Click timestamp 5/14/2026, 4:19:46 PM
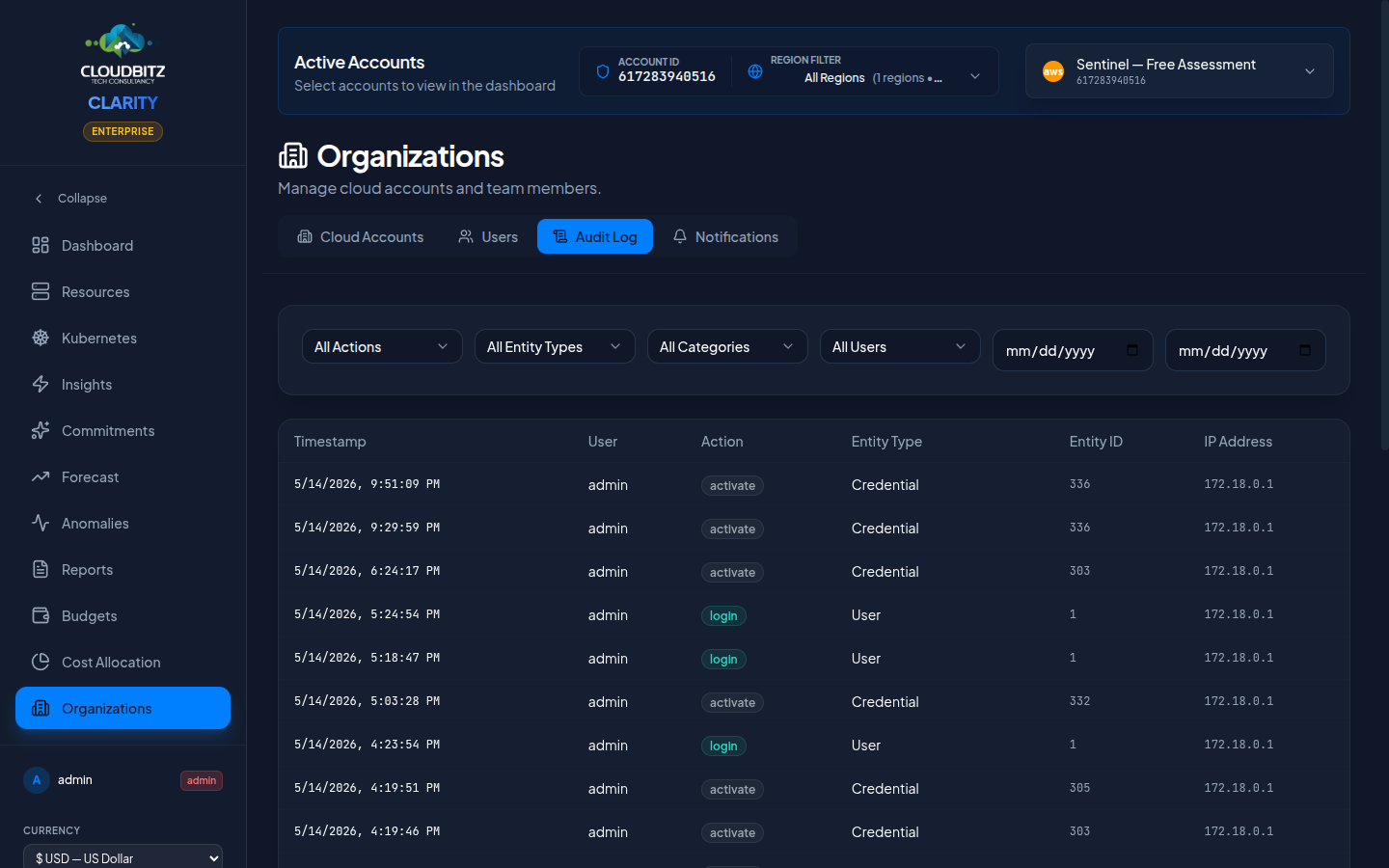Screen dimensions: 1389x868 point(367,831)
